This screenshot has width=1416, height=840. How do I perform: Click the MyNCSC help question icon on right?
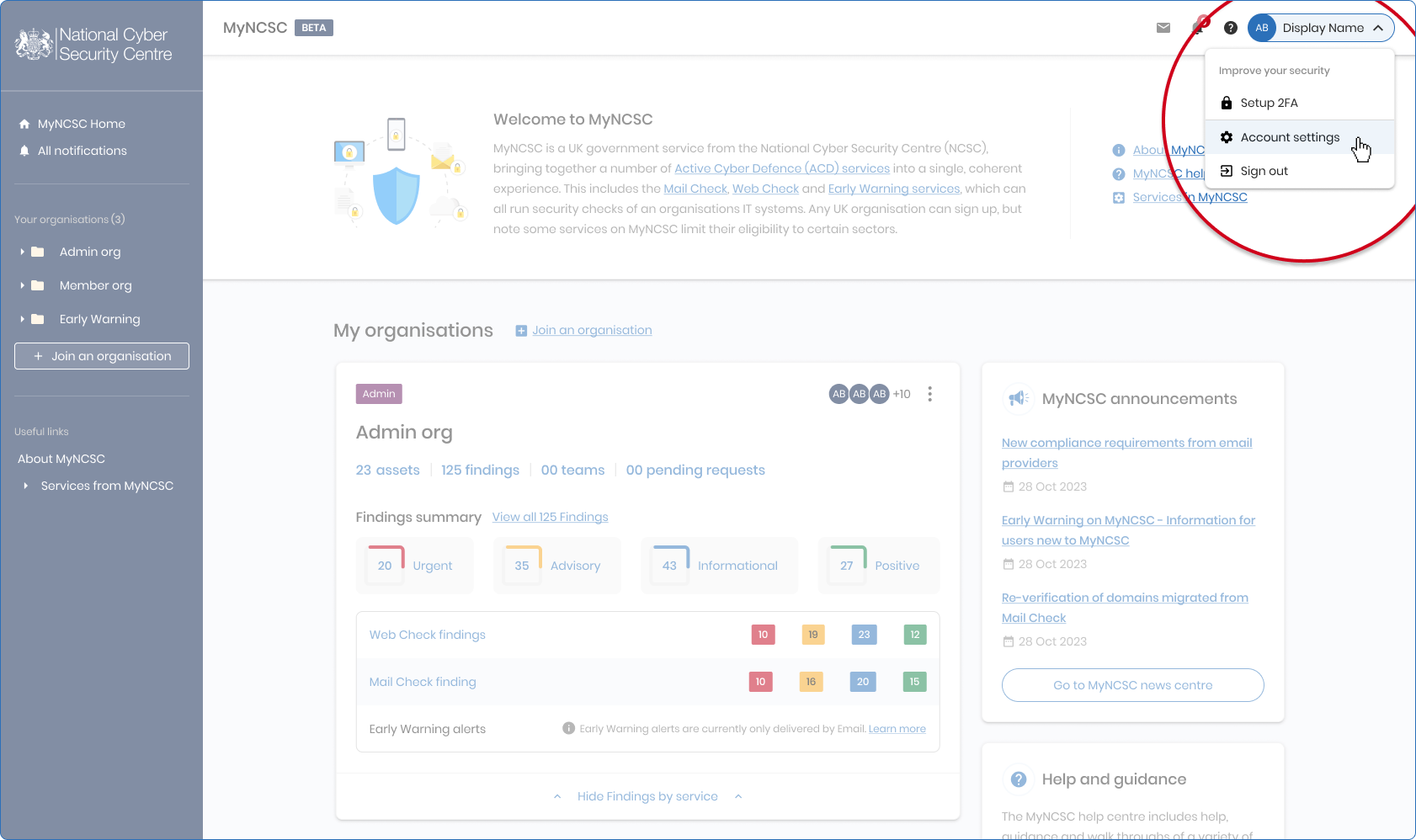click(x=1119, y=174)
